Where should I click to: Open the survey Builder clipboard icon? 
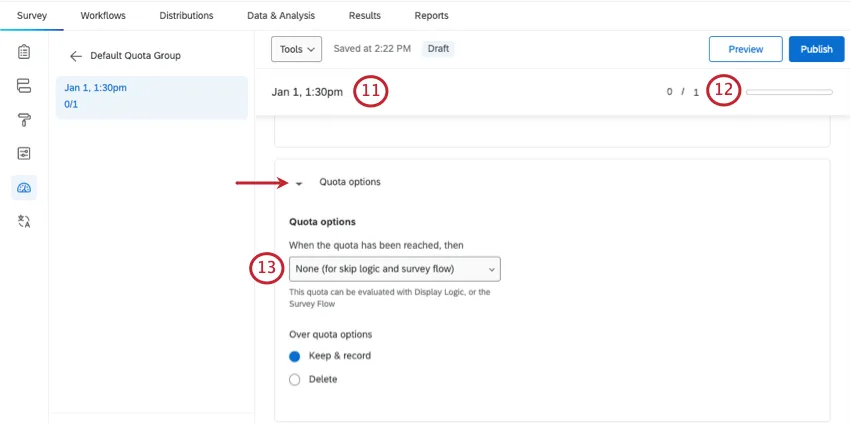pyautogui.click(x=24, y=51)
